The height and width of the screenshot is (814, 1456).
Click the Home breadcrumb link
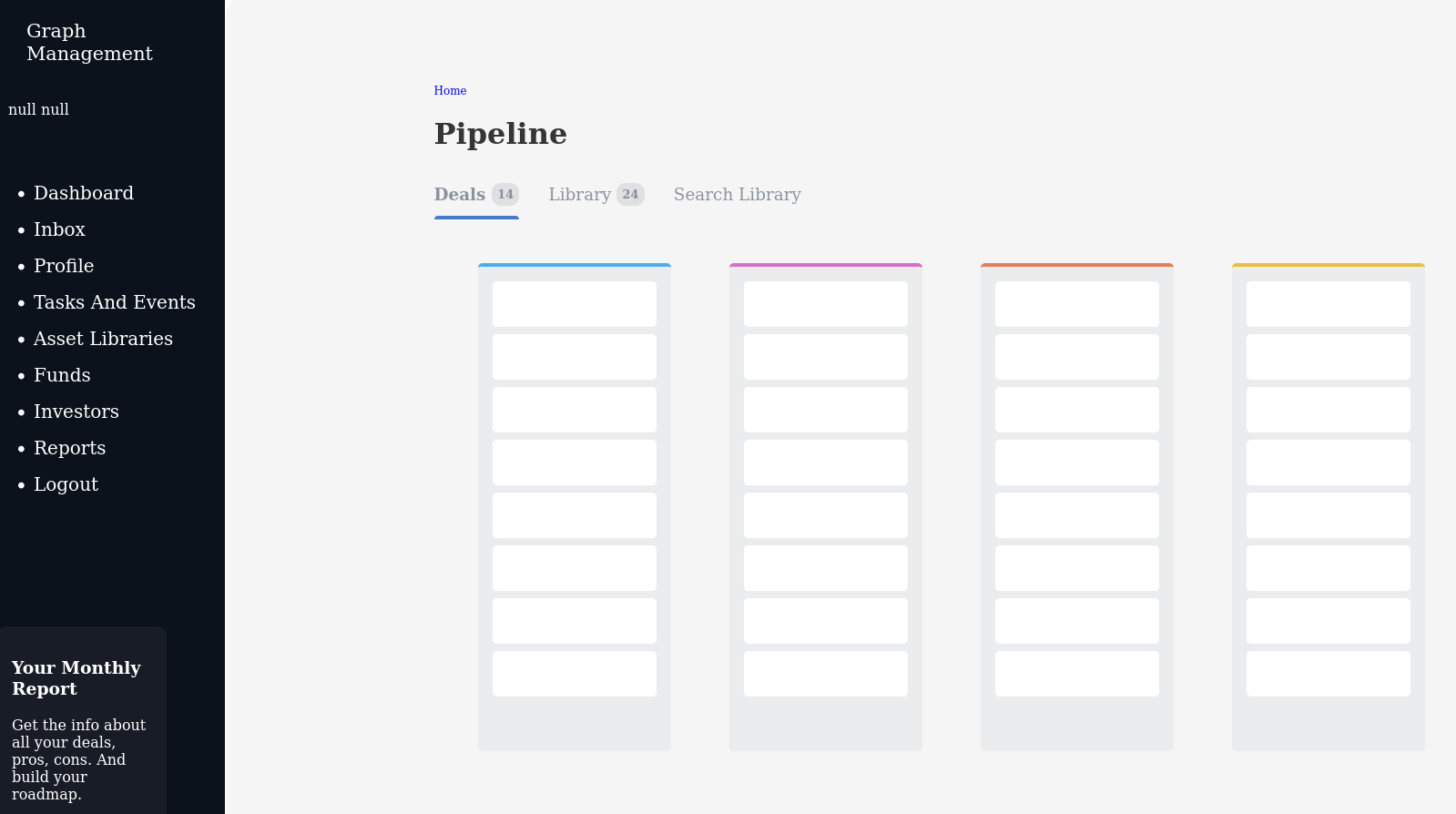click(450, 91)
